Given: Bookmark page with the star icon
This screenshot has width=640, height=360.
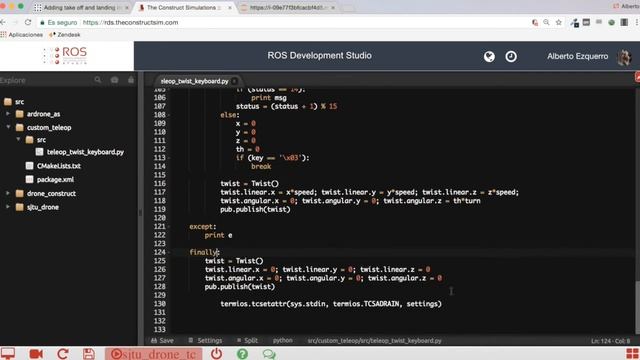Looking at the screenshot, I should 559,22.
